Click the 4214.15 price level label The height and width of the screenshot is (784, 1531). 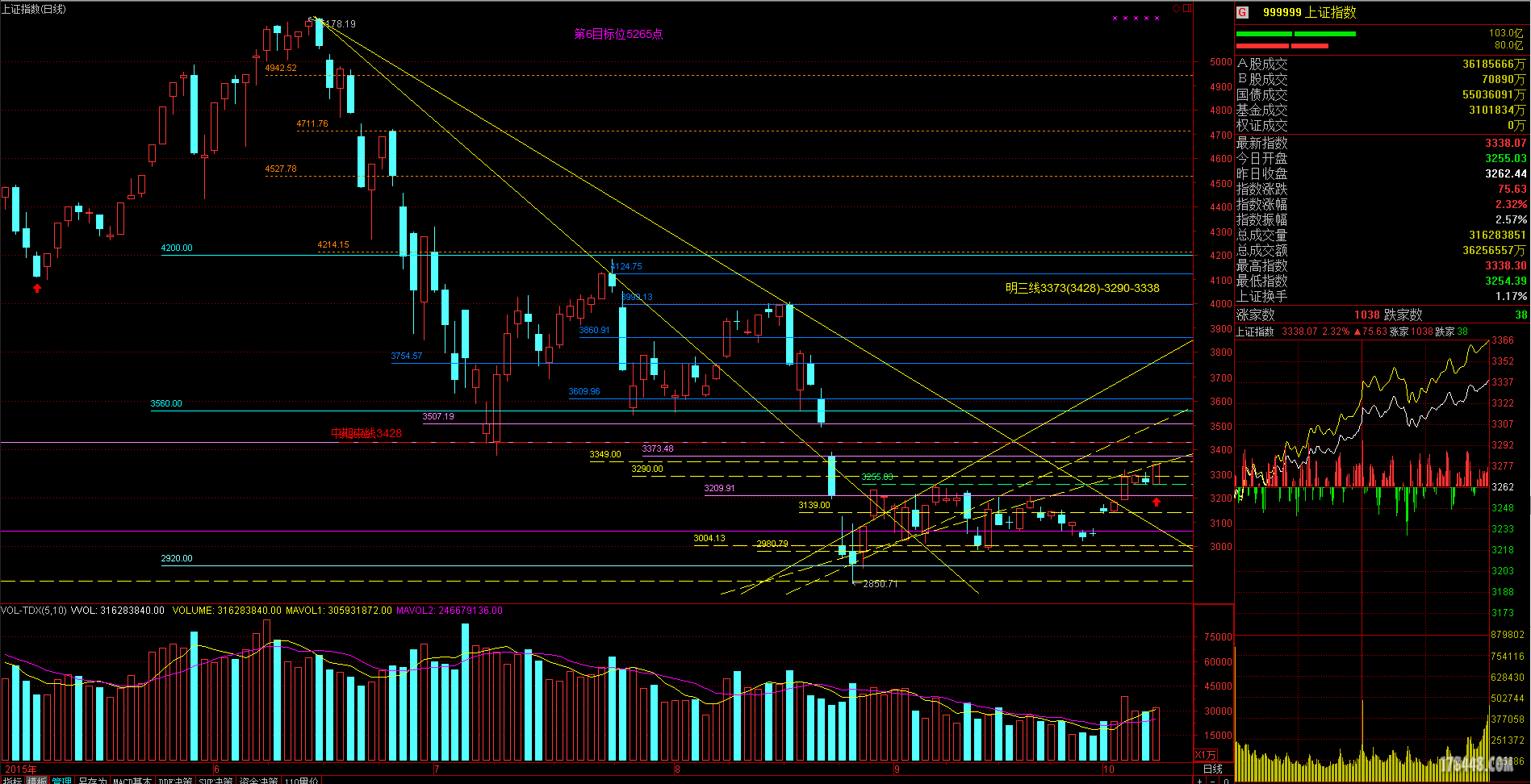click(333, 244)
